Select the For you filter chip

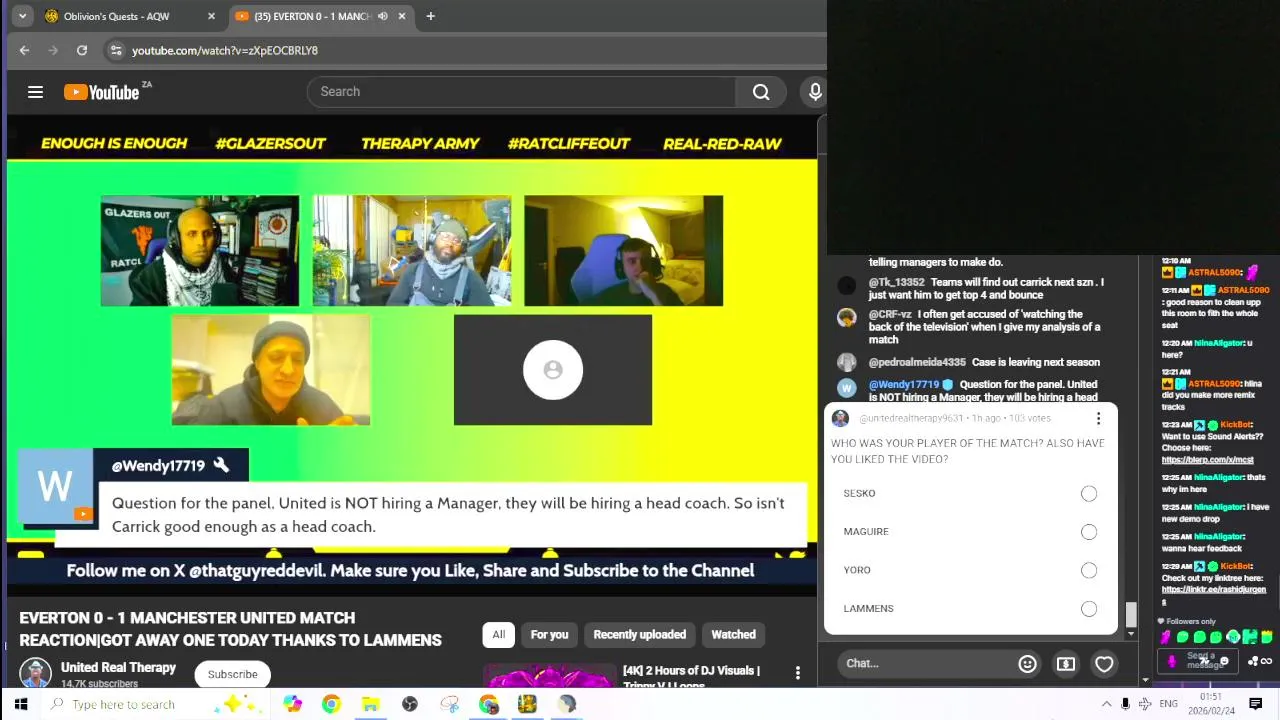549,634
